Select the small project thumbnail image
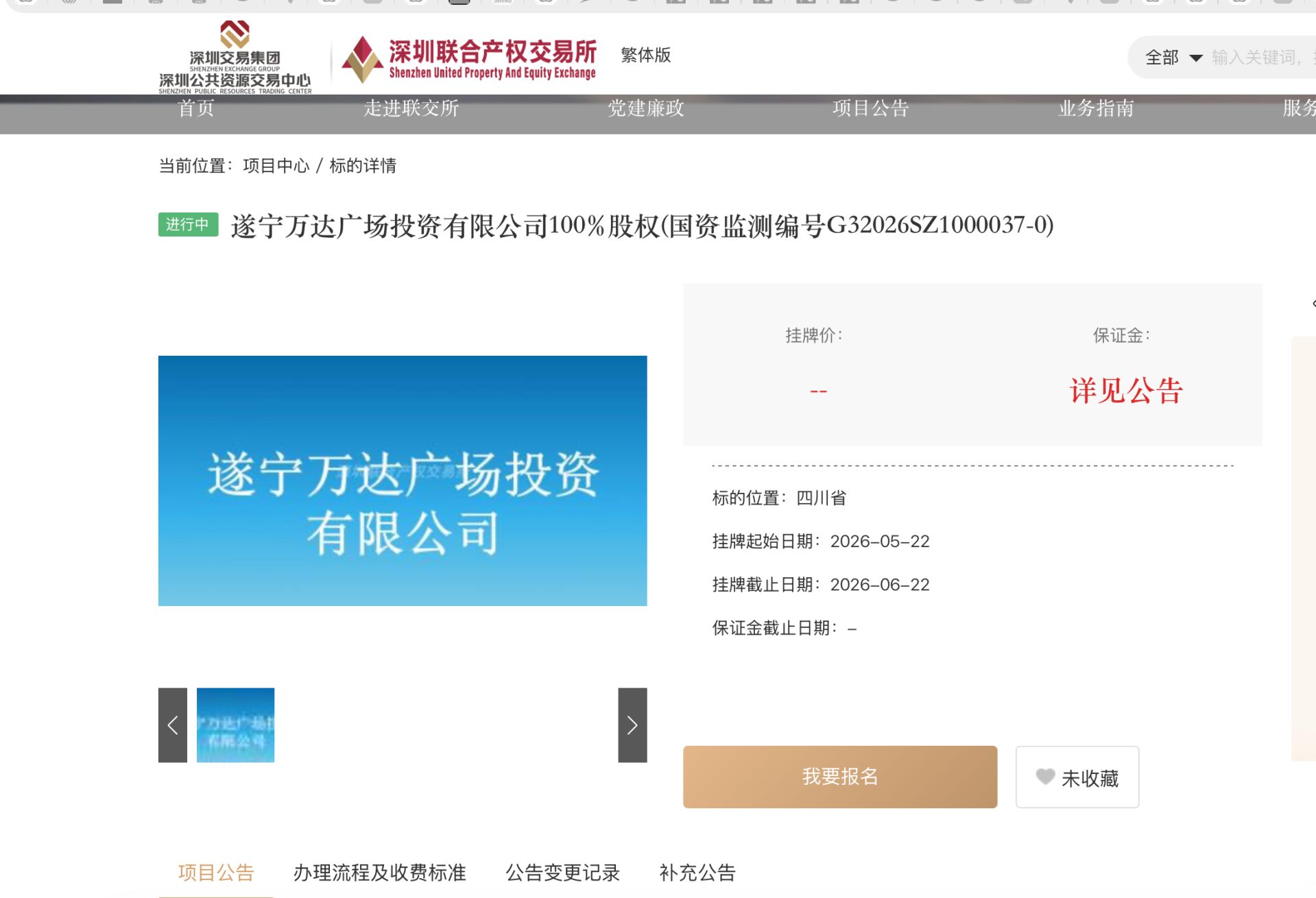This screenshot has height=898, width=1316. (235, 725)
